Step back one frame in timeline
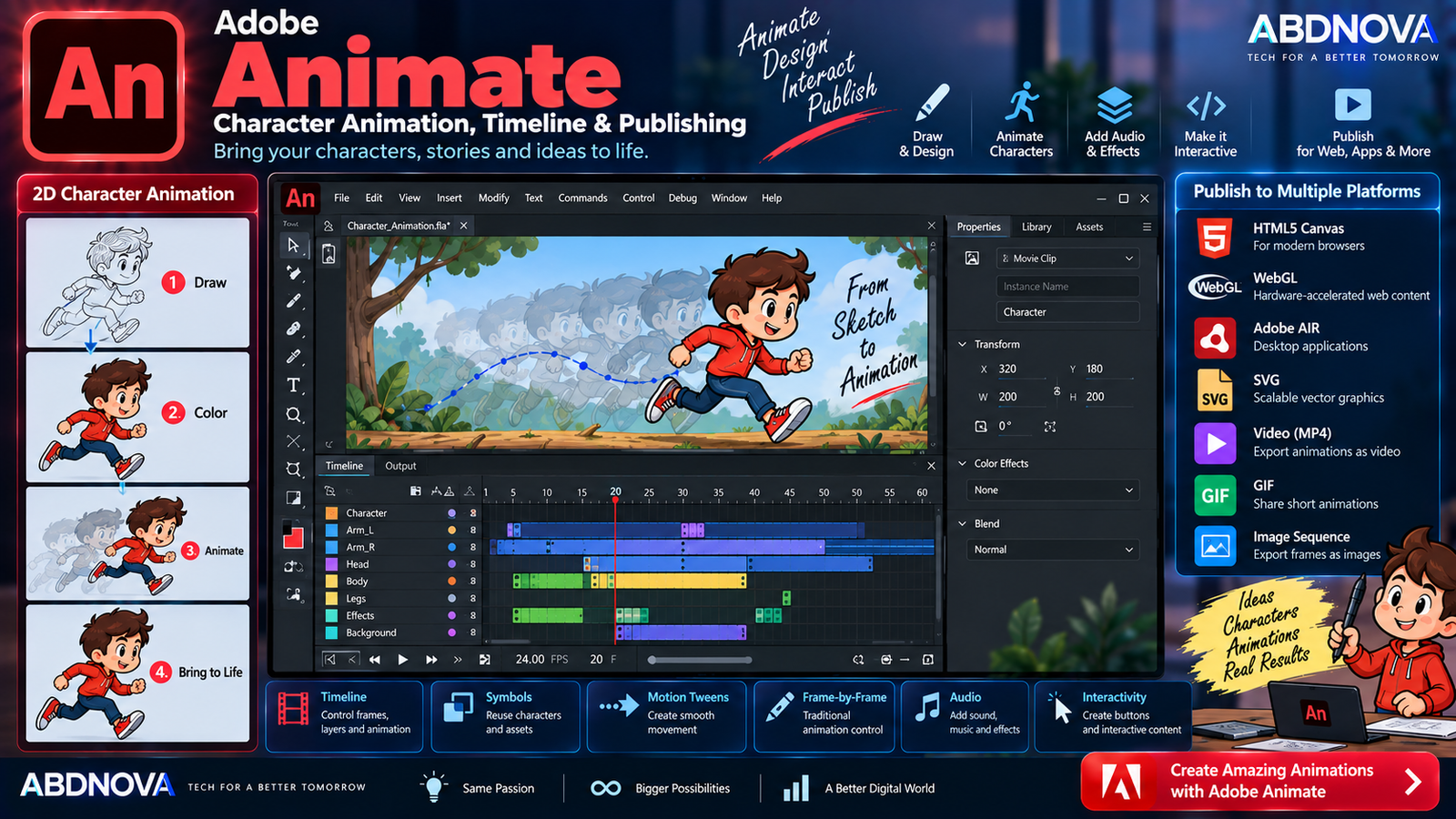Image resolution: width=1456 pixels, height=819 pixels. coord(374,660)
